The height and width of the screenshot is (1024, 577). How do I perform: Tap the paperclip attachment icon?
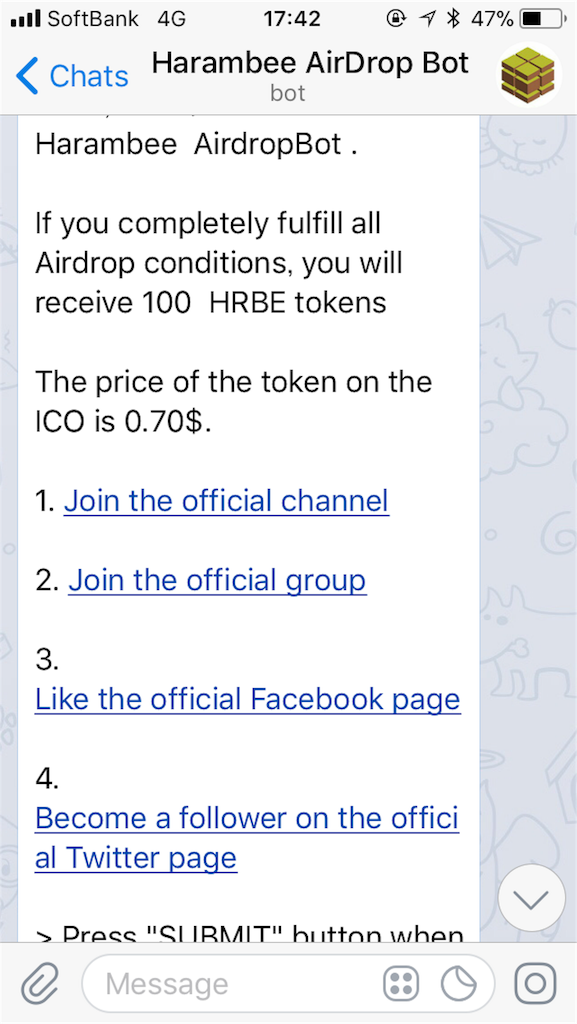point(40,984)
